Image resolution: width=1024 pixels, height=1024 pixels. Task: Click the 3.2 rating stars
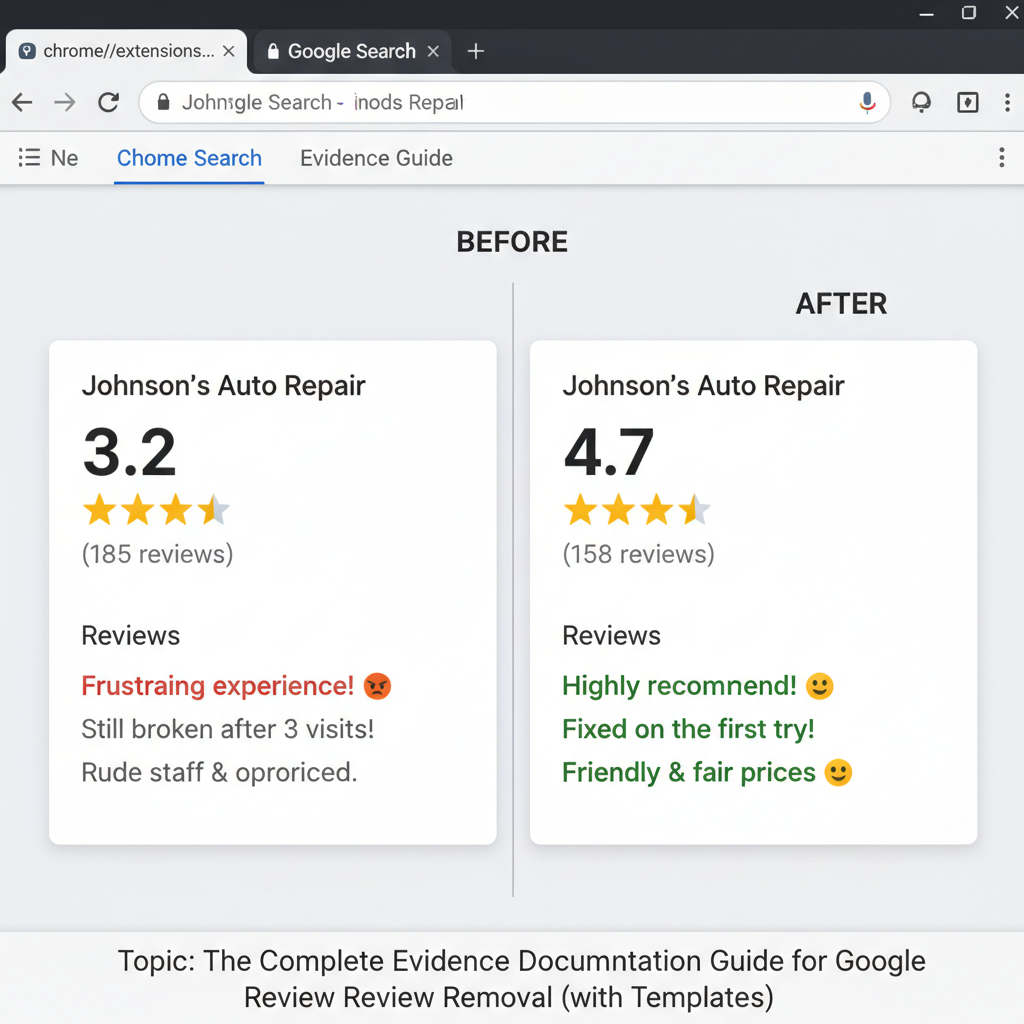pyautogui.click(x=156, y=510)
